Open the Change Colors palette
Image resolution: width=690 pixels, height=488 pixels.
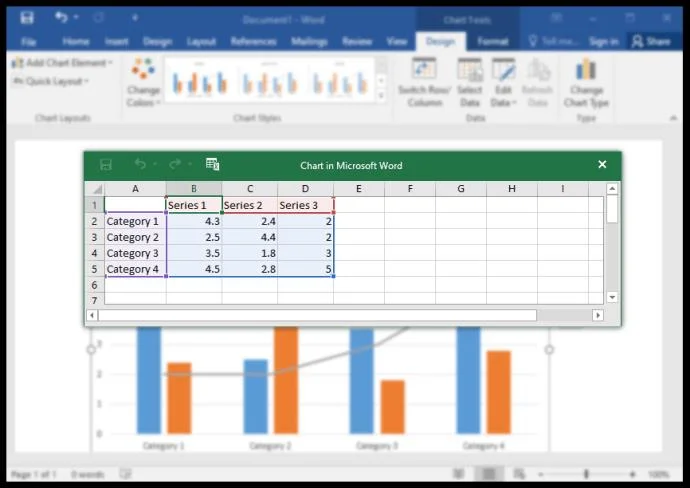pos(143,82)
